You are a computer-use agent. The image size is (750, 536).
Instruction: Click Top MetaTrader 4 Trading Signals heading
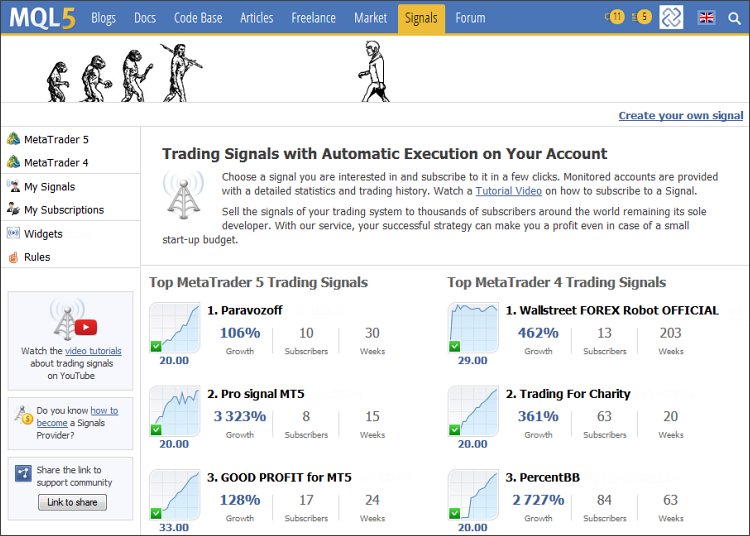(557, 283)
